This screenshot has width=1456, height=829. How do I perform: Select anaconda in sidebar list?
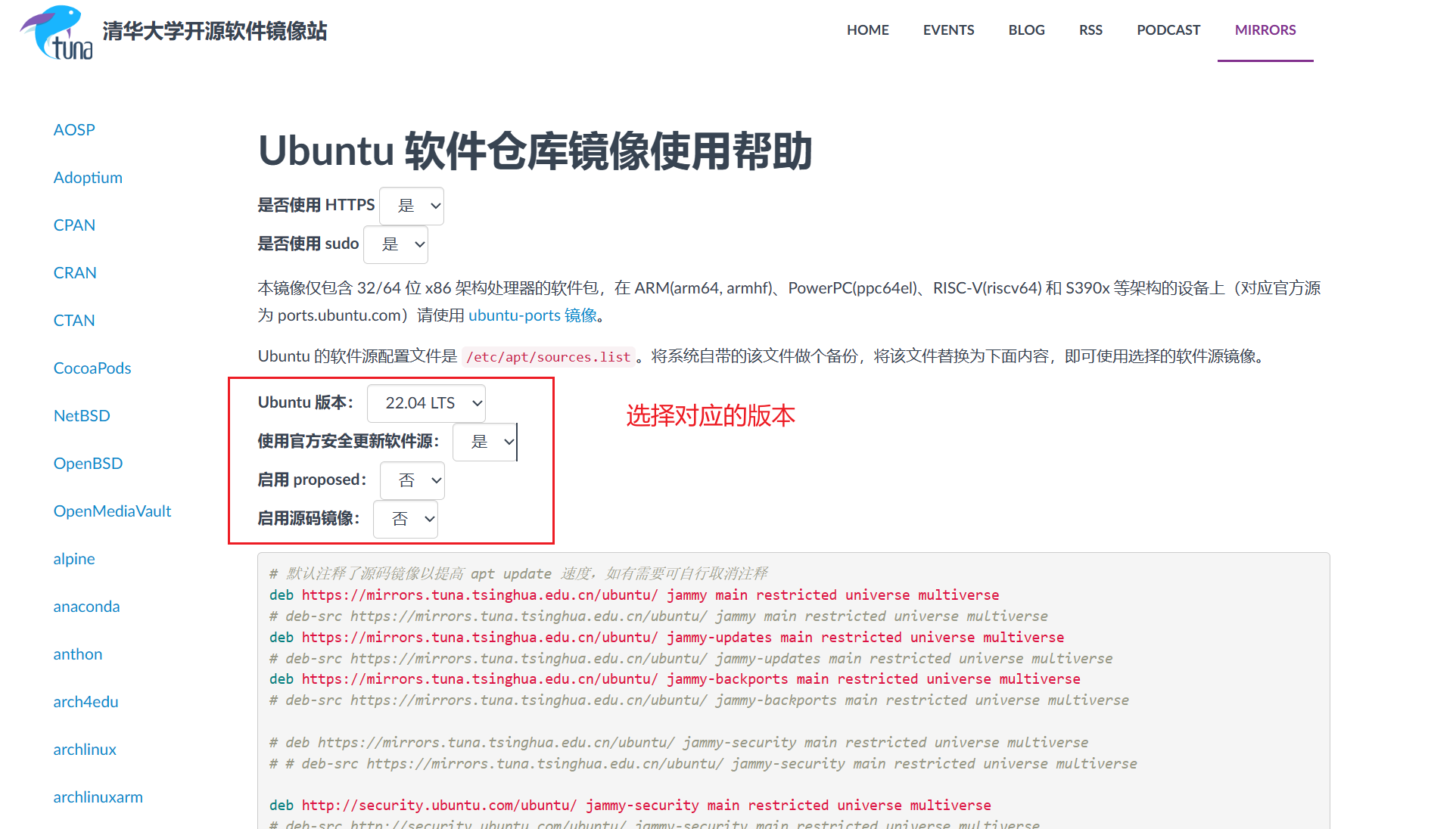86,607
